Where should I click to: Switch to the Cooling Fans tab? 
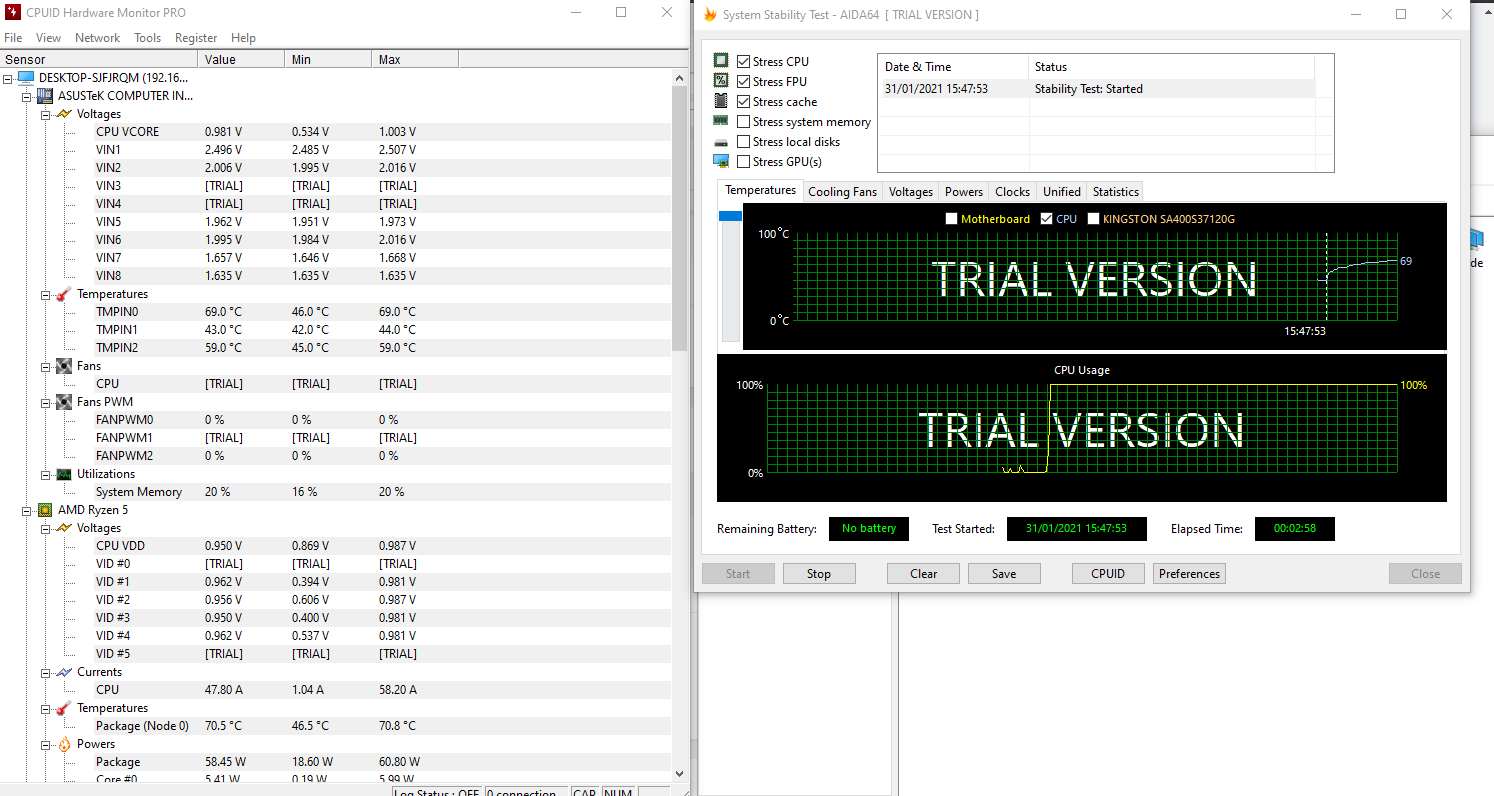coord(842,192)
